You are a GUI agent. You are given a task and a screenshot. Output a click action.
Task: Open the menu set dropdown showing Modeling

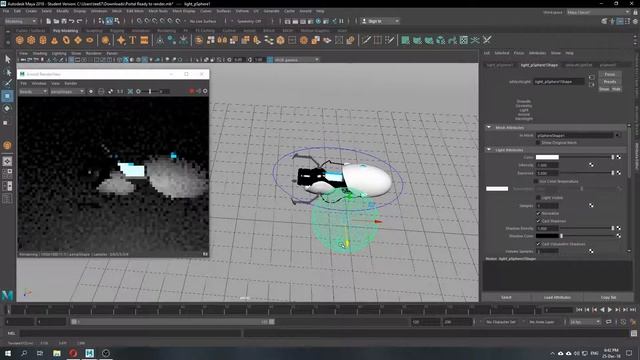[20, 21]
